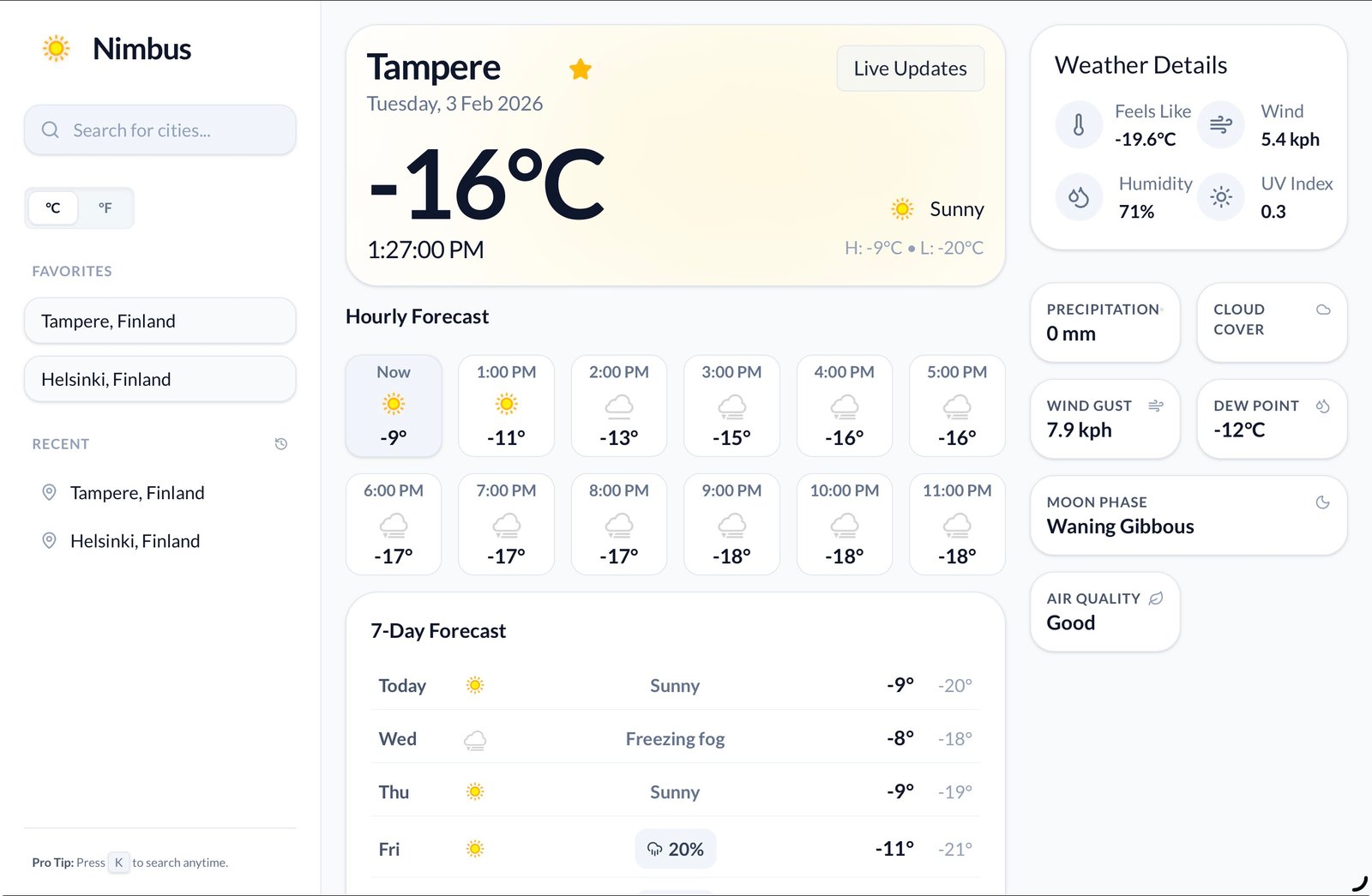Clear recents using the history clock icon
Image resolution: width=1372 pixels, height=896 pixels.
[x=282, y=443]
